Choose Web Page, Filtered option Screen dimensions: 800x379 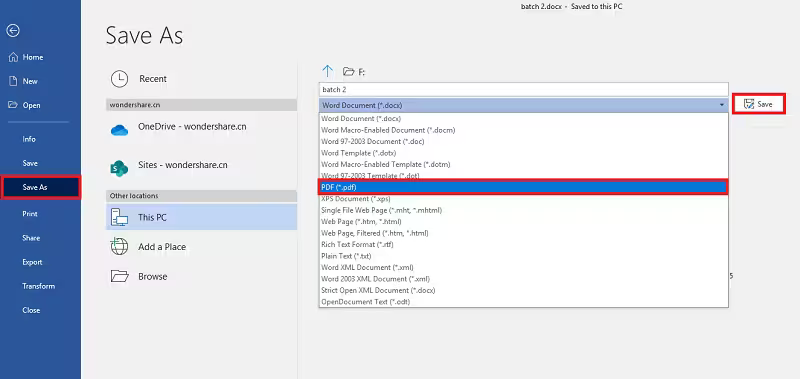[523, 233]
